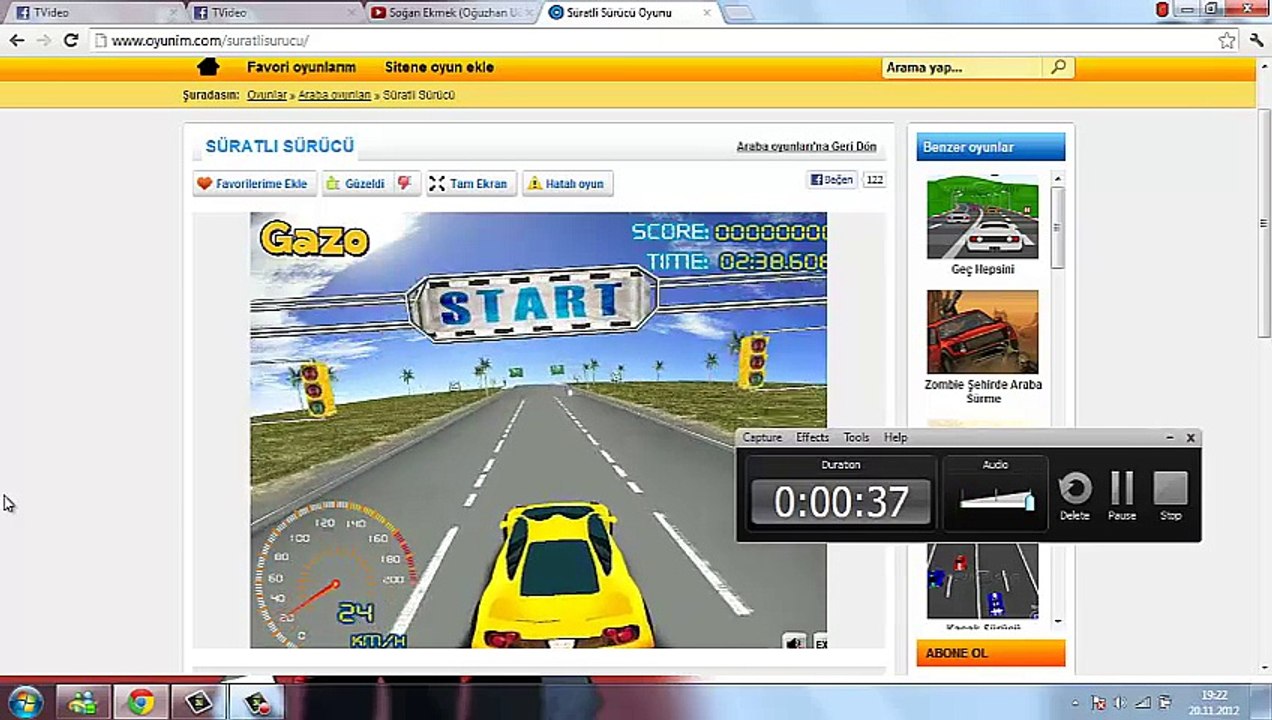Open Windows Live Messenger taskbar icon

coord(82,702)
